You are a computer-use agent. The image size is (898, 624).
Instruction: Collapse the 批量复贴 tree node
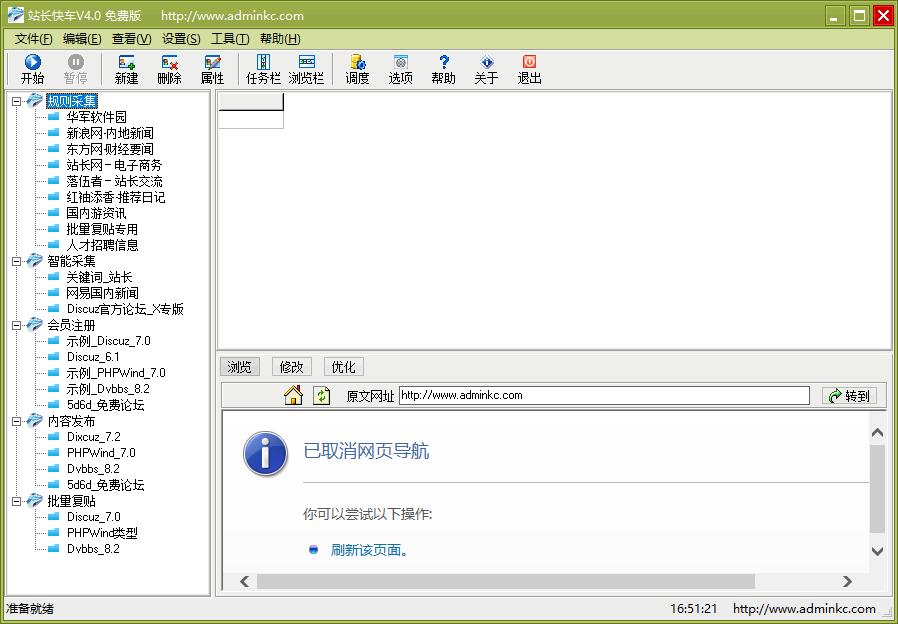(17, 501)
